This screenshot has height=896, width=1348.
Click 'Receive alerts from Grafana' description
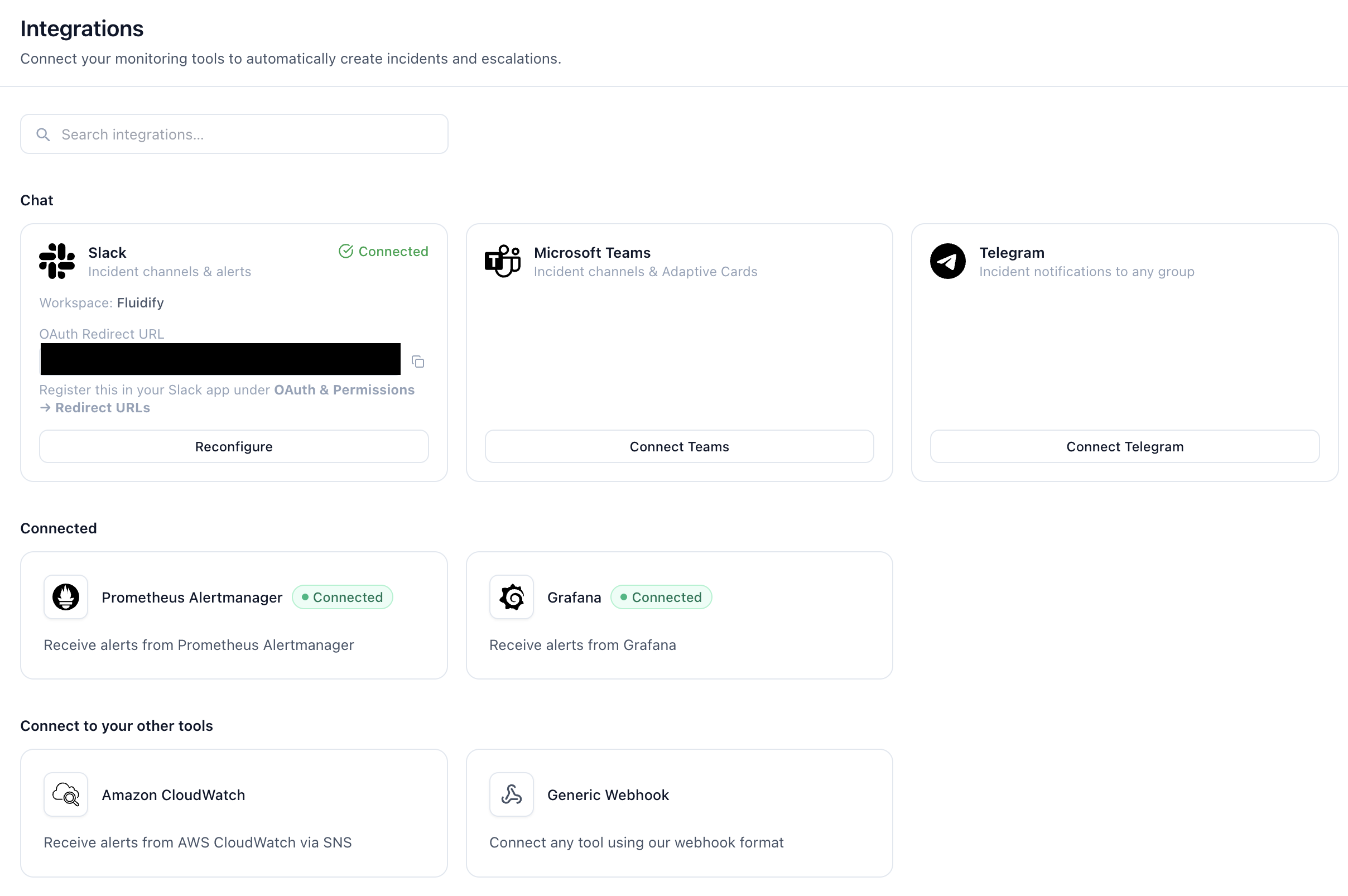[582, 644]
